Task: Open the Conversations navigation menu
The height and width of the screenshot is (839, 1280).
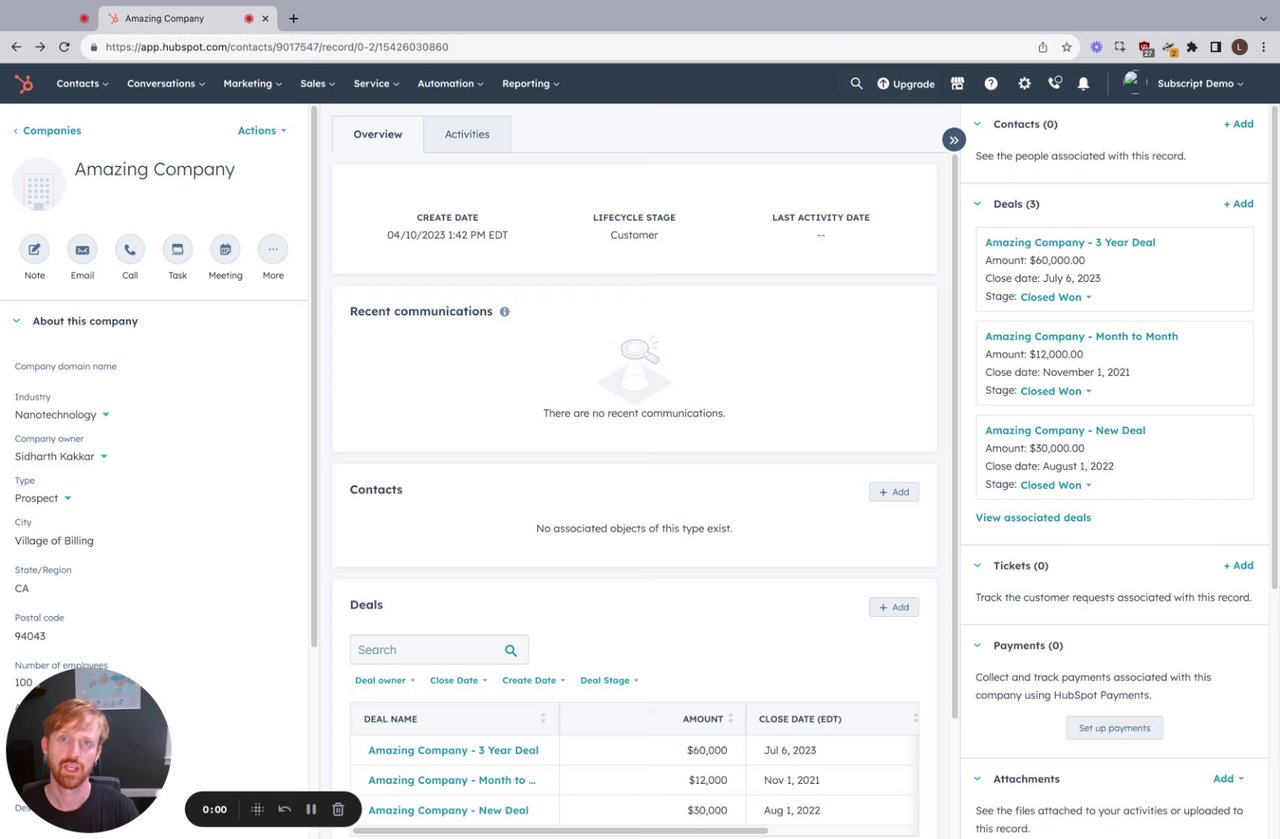Action: point(166,84)
